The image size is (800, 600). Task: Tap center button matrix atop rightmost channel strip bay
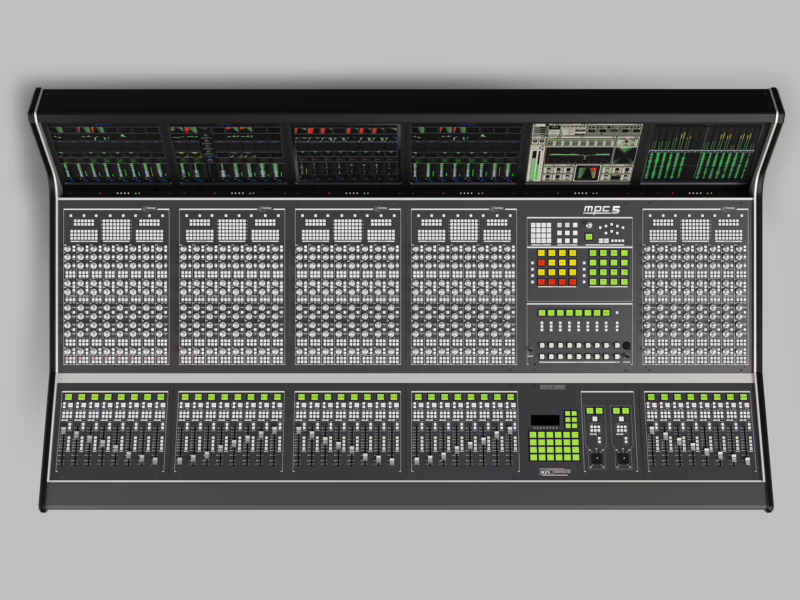coord(695,230)
